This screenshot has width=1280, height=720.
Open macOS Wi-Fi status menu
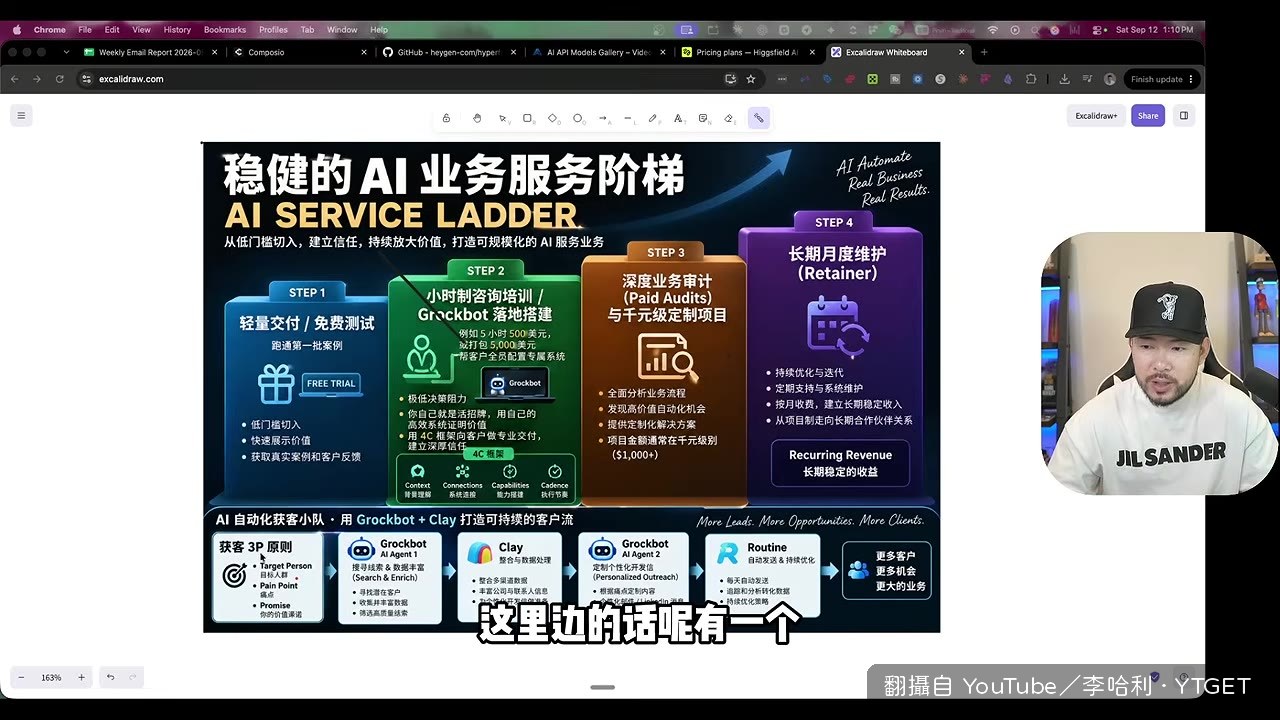pyautogui.click(x=993, y=30)
